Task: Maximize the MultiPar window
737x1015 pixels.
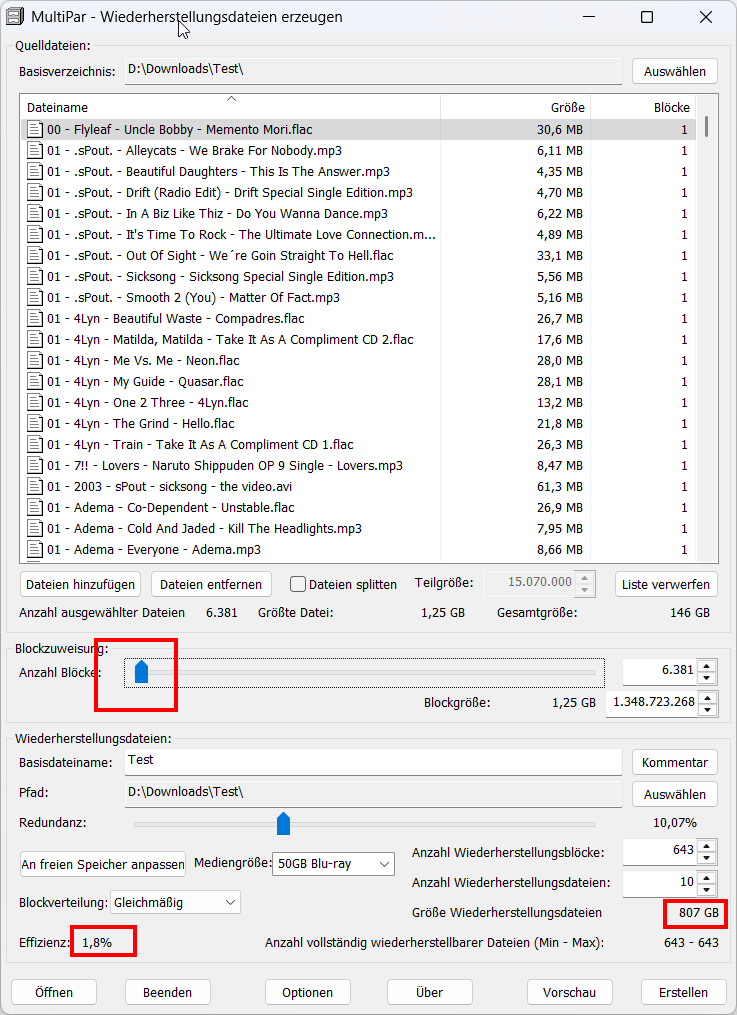Action: [x=647, y=17]
